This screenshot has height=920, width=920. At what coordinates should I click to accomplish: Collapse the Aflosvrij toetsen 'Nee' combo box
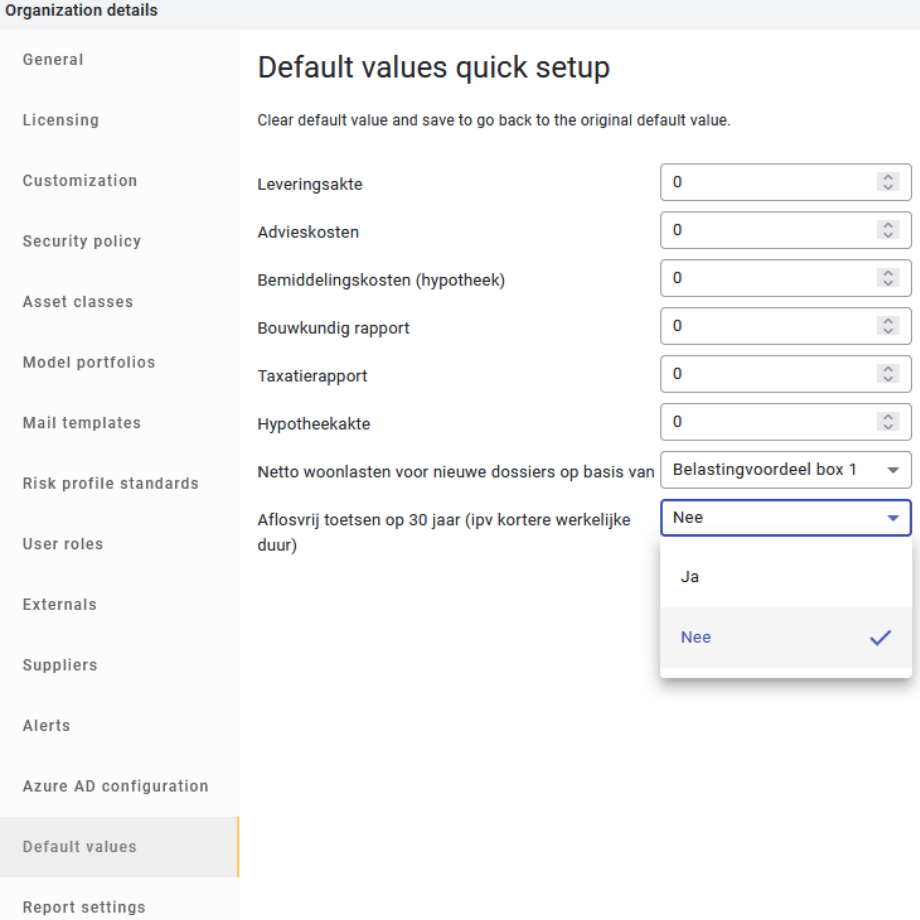coord(786,518)
